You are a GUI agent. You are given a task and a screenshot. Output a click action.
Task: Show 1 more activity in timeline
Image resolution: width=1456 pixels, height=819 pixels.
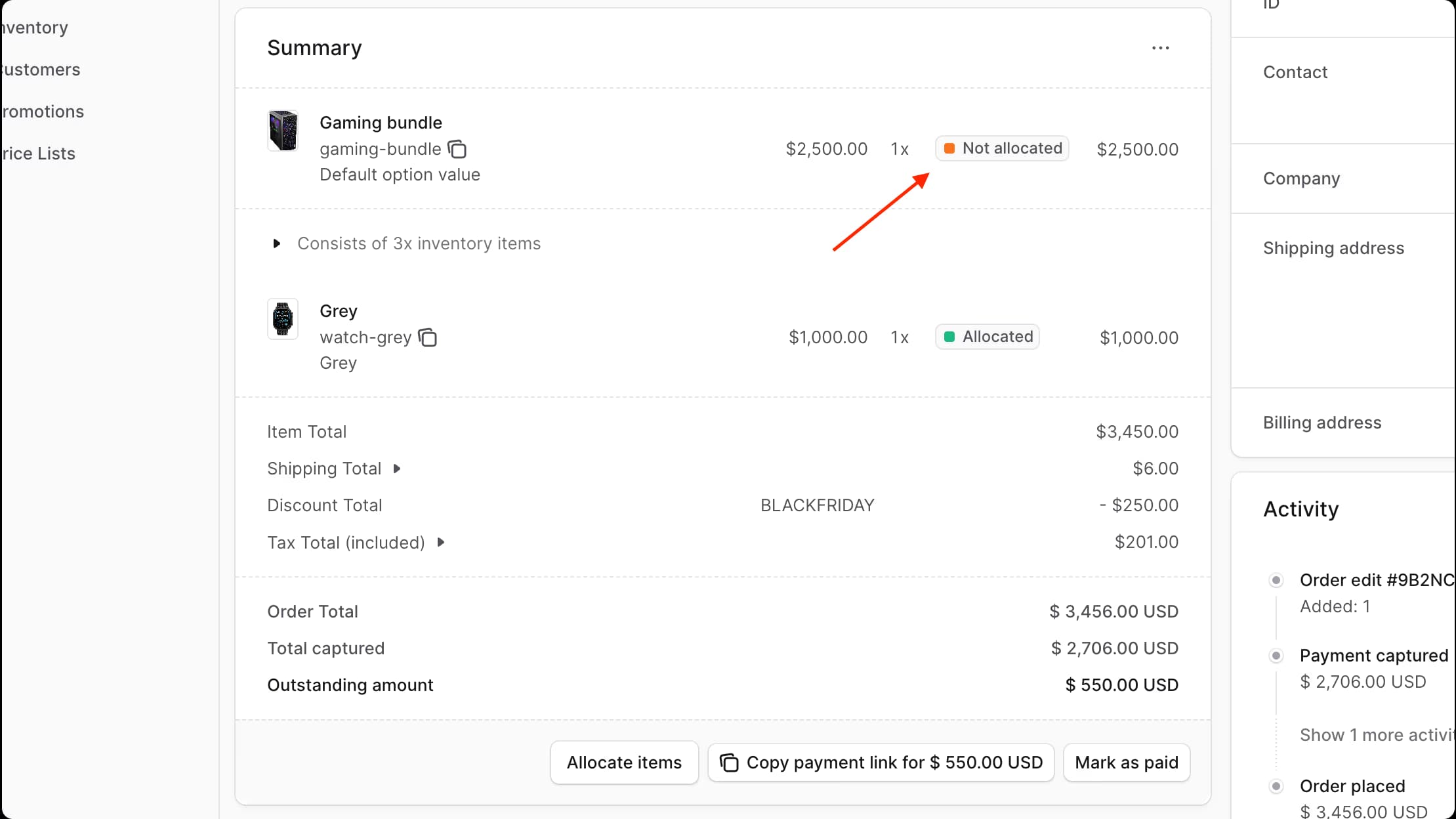tap(1377, 735)
